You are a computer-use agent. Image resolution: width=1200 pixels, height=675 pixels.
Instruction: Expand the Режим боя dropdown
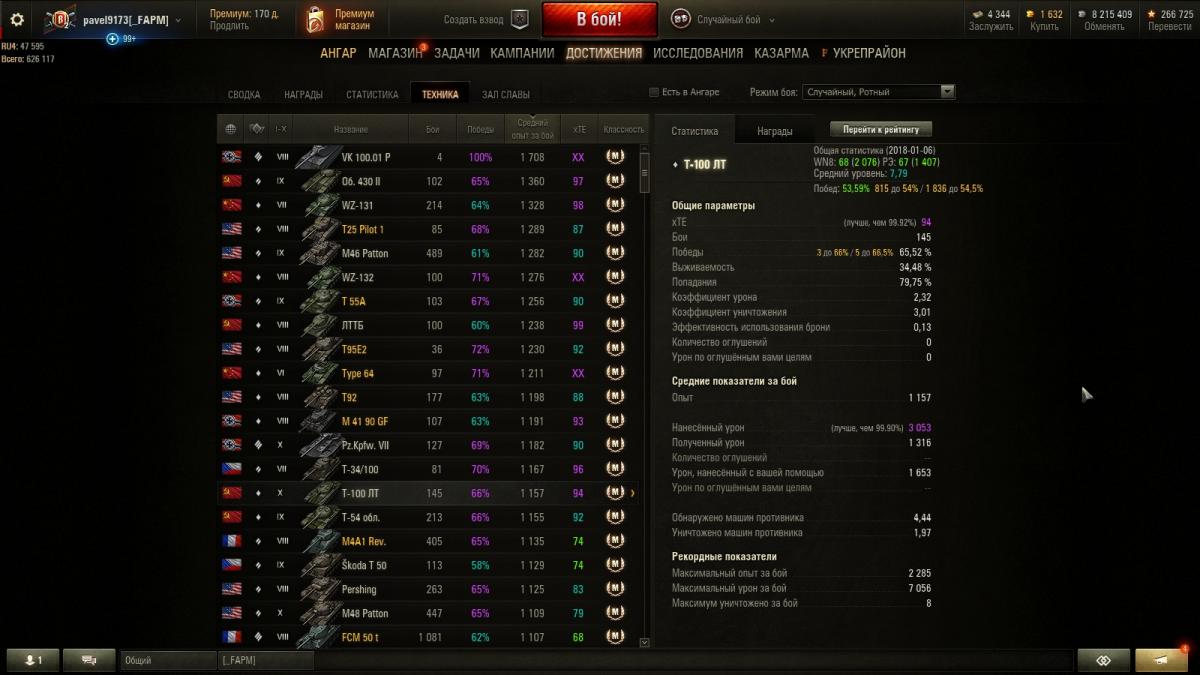pyautogui.click(x=948, y=92)
